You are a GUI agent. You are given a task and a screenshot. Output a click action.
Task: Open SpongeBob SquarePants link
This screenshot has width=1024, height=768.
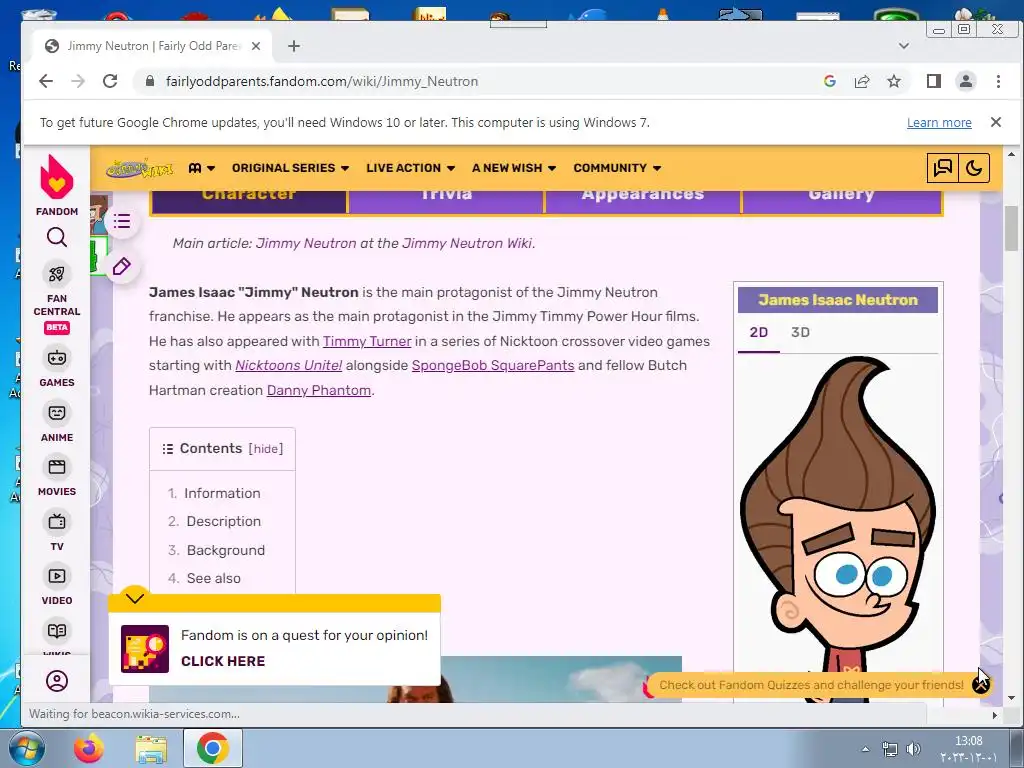pyautogui.click(x=493, y=365)
